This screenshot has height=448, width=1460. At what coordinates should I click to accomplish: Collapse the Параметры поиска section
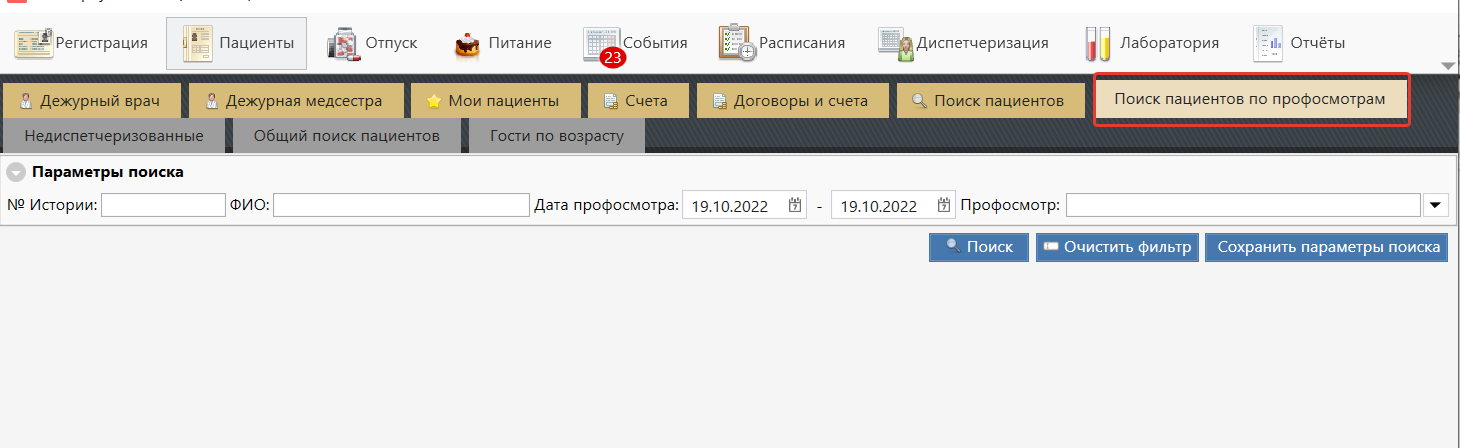[17, 172]
